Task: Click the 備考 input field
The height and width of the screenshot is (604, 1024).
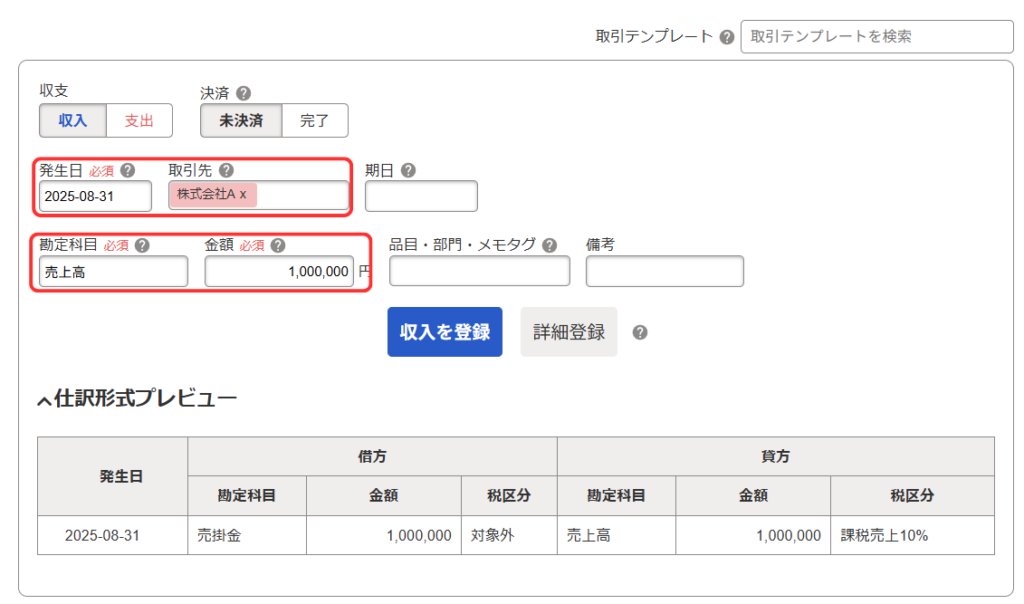Action: (664, 272)
